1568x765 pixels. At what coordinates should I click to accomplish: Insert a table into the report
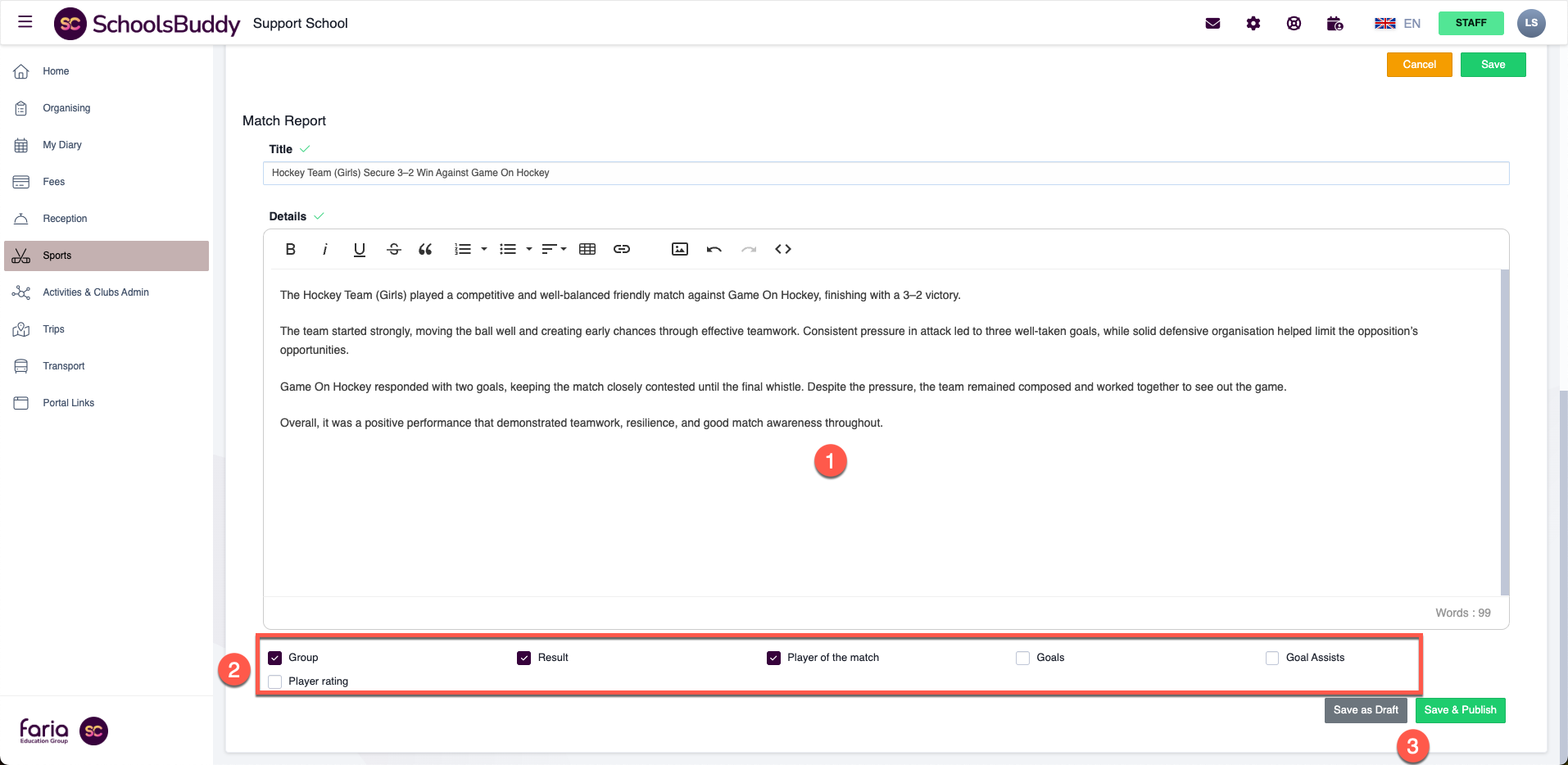point(587,249)
